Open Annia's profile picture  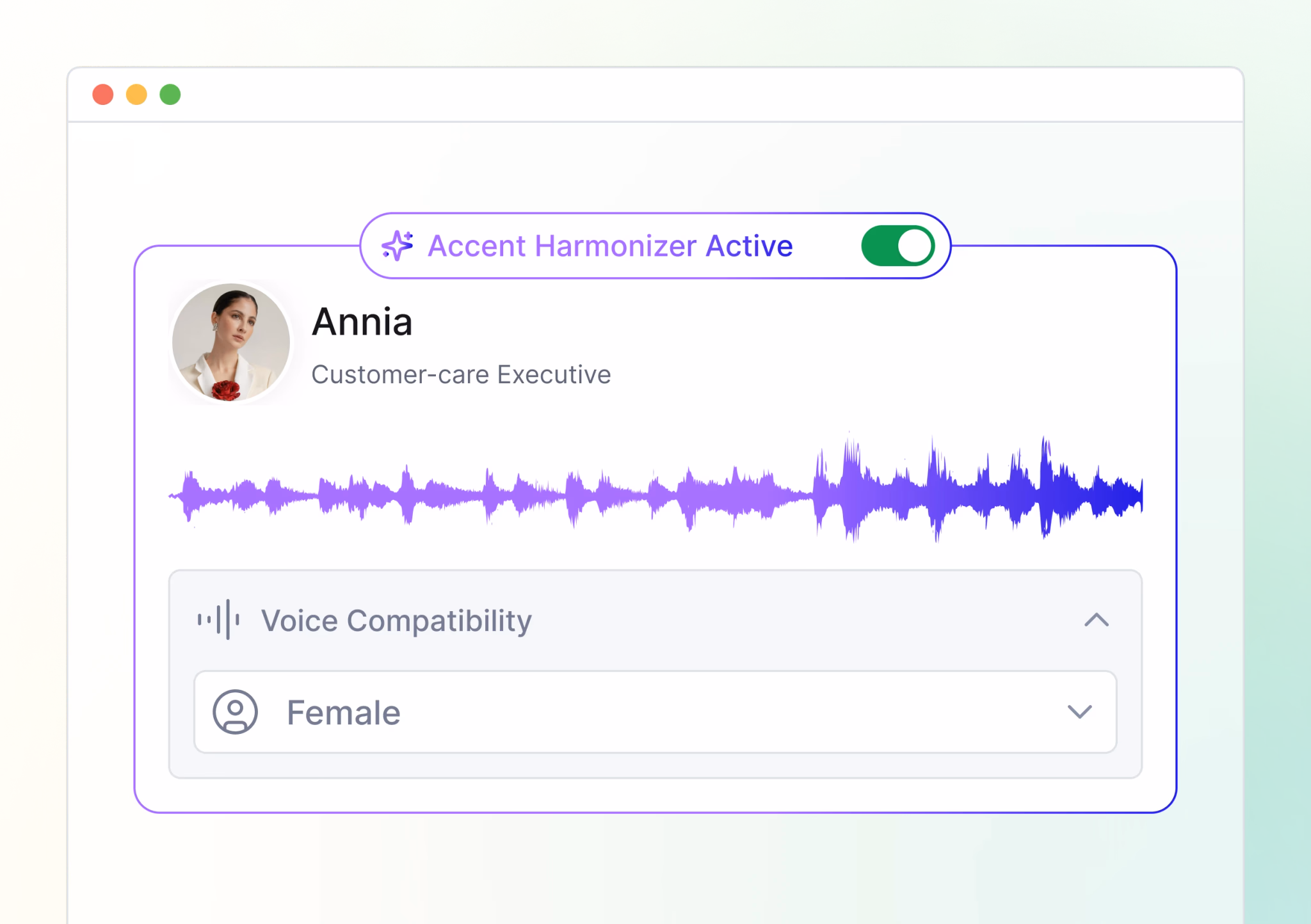(x=232, y=342)
